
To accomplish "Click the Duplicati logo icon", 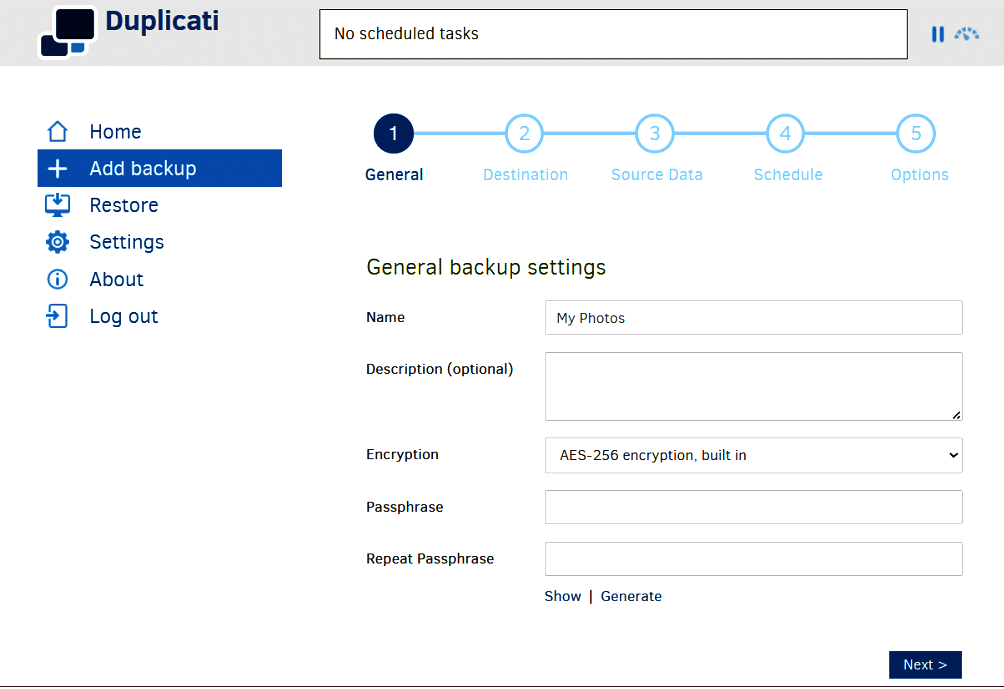I will coord(67,33).
